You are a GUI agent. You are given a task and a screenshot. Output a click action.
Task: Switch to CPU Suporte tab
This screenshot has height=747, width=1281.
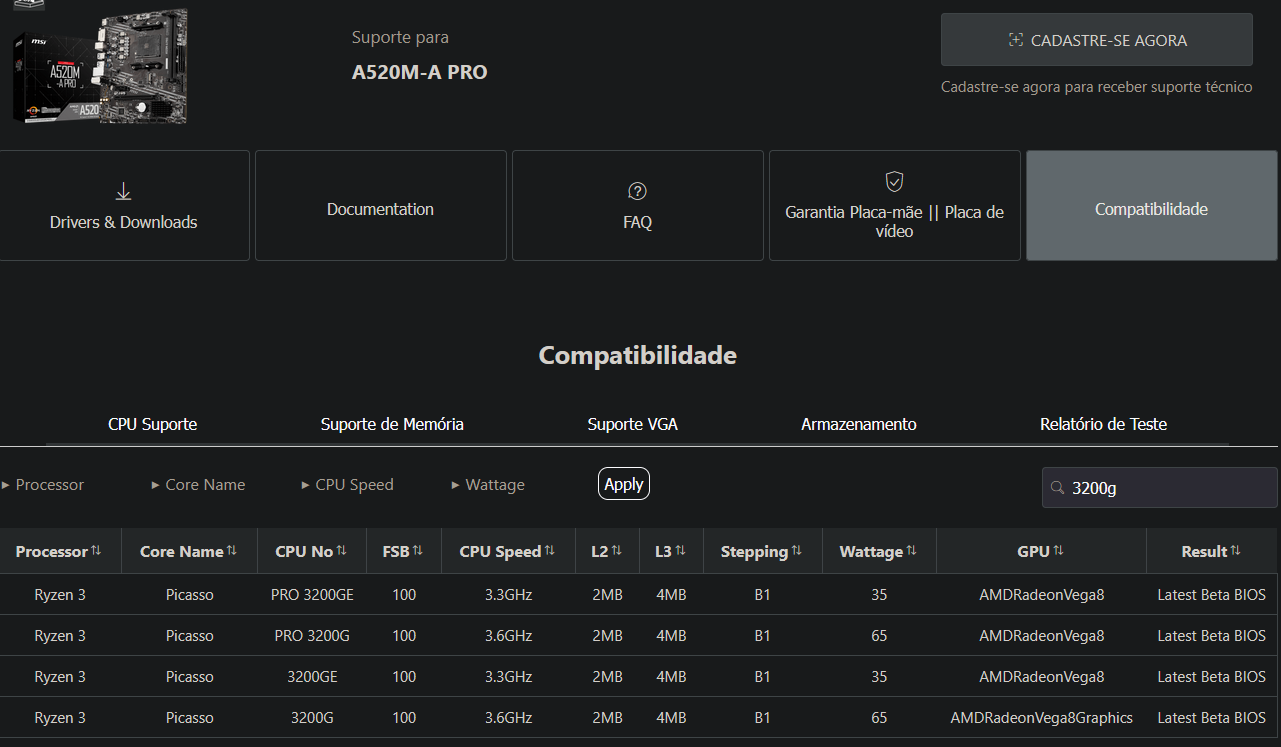[152, 425]
